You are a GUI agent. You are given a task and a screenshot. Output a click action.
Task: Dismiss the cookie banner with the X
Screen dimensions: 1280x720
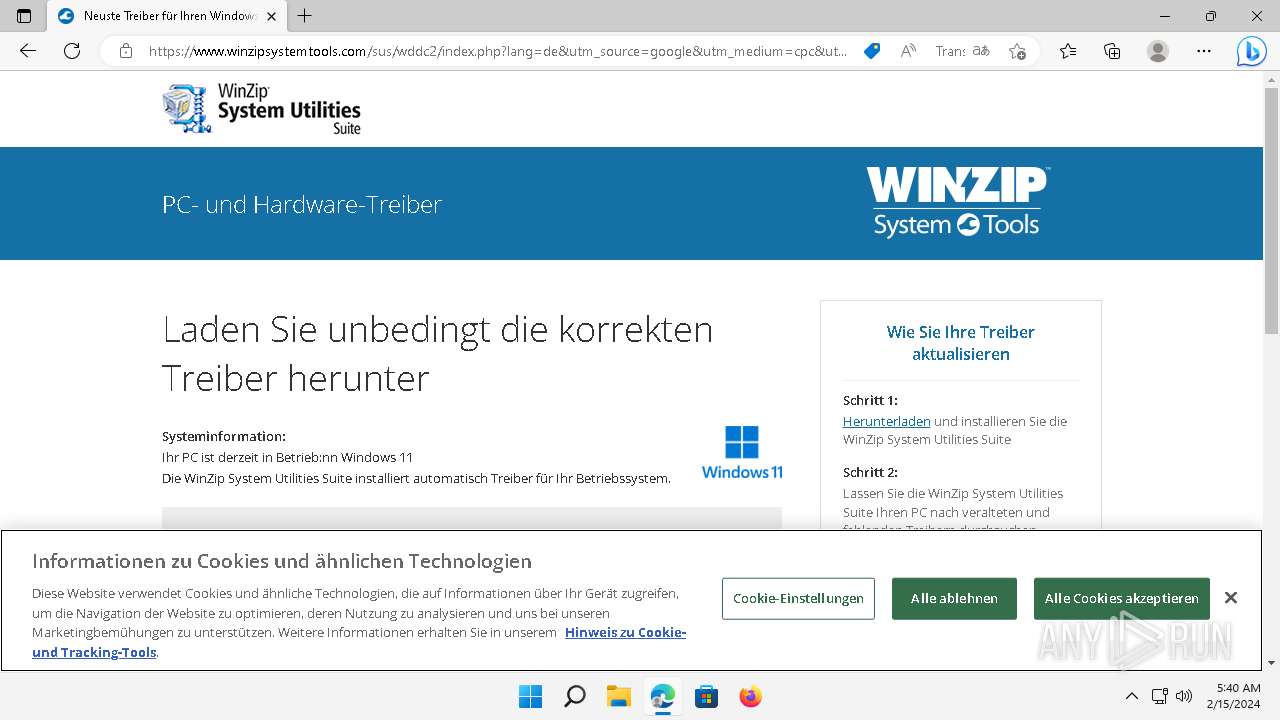1231,598
